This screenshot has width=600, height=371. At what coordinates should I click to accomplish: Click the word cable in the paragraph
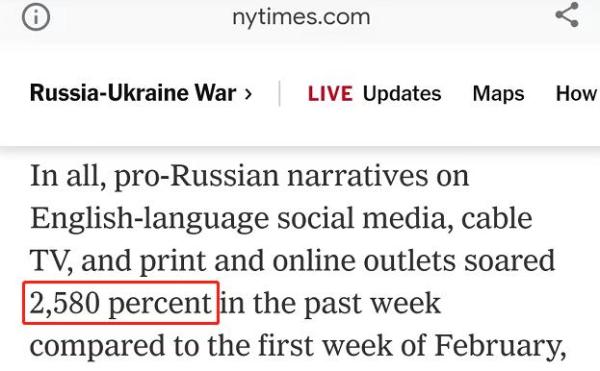click(497, 218)
